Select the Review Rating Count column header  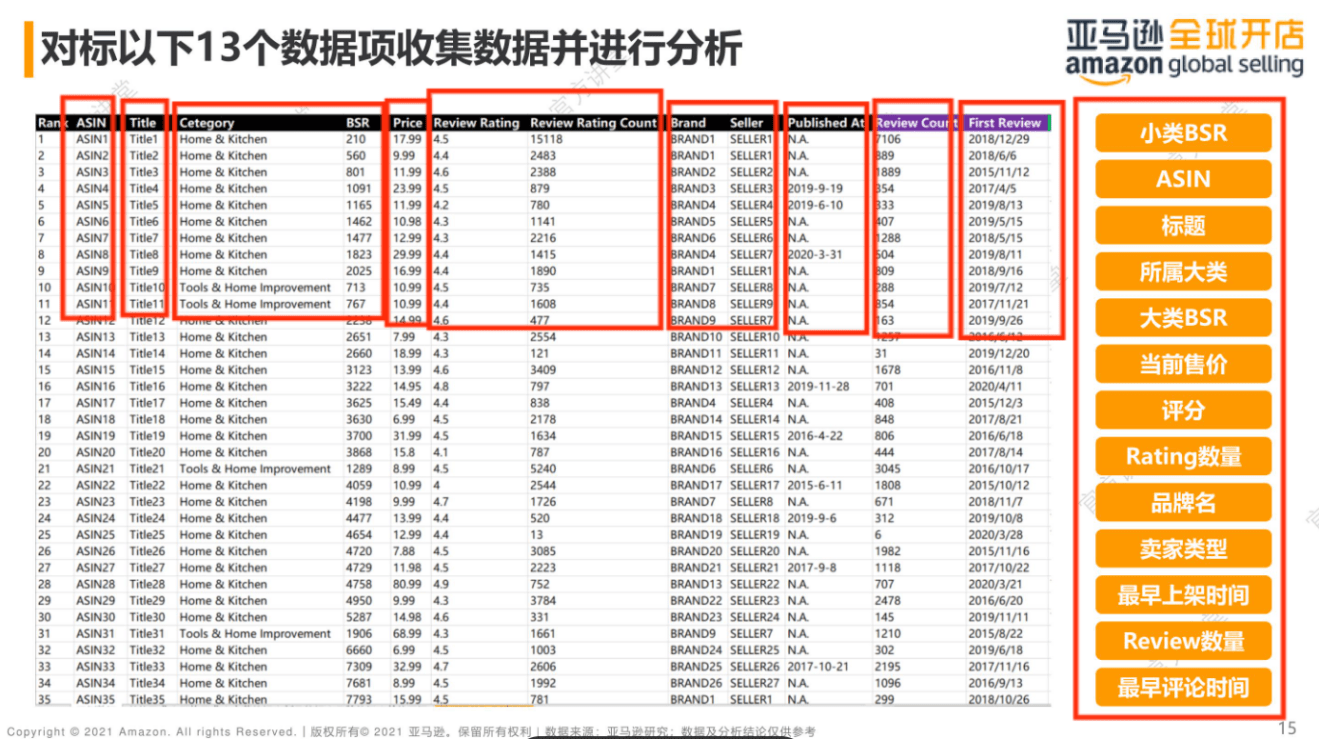pos(594,123)
